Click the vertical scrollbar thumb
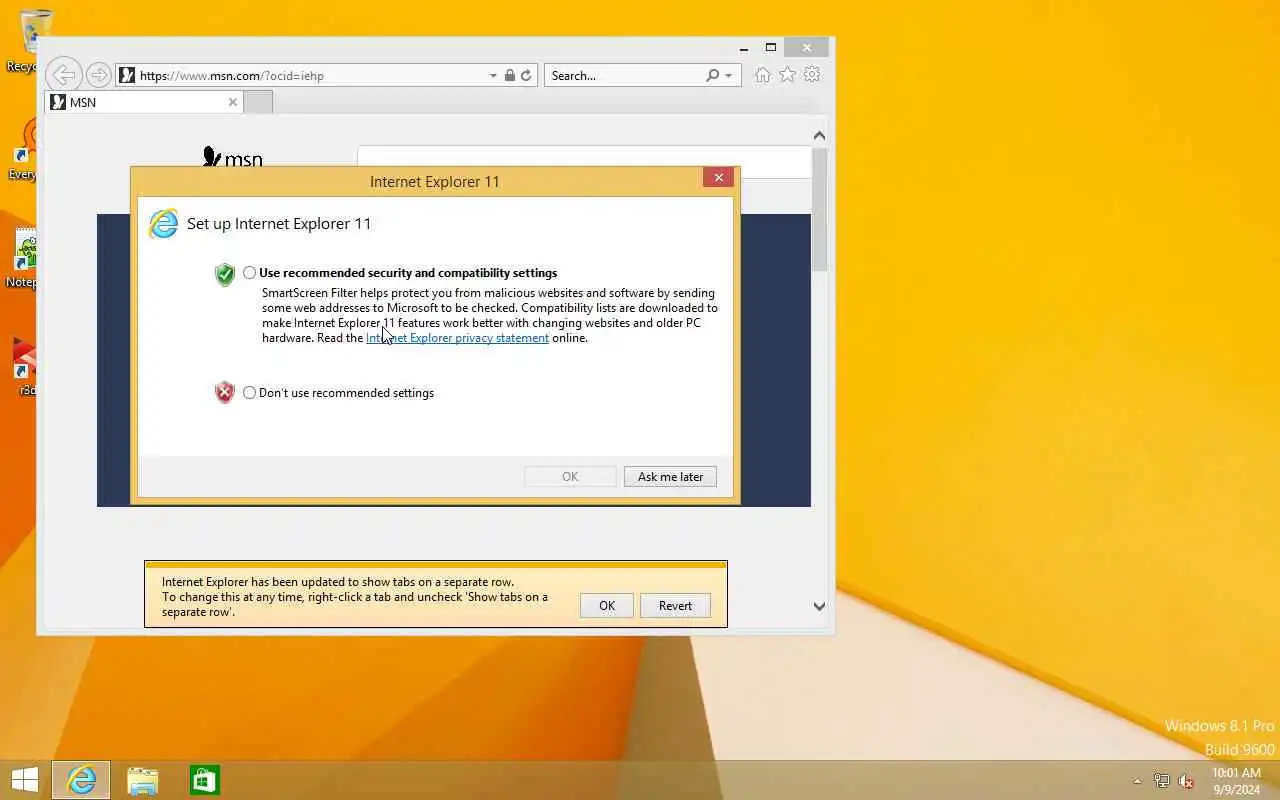 (819, 209)
